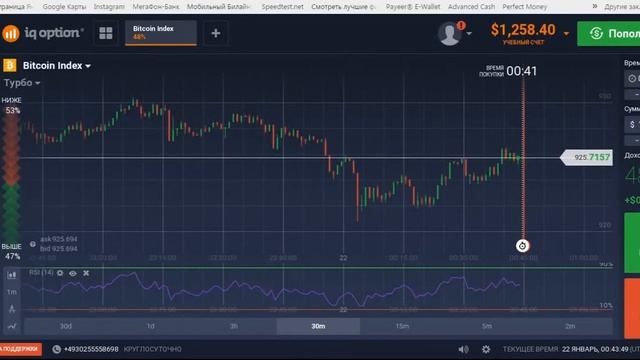The width and height of the screenshot is (640, 360).
Task: Select the 5m time range
Action: pyautogui.click(x=487, y=326)
